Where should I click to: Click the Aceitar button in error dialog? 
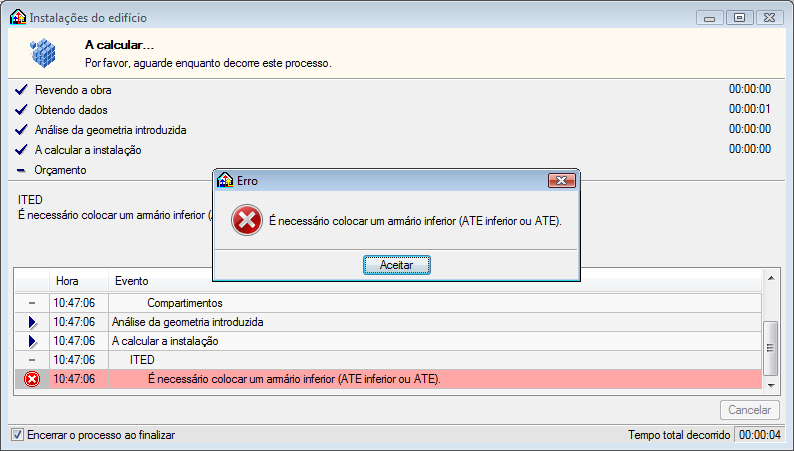point(396,265)
